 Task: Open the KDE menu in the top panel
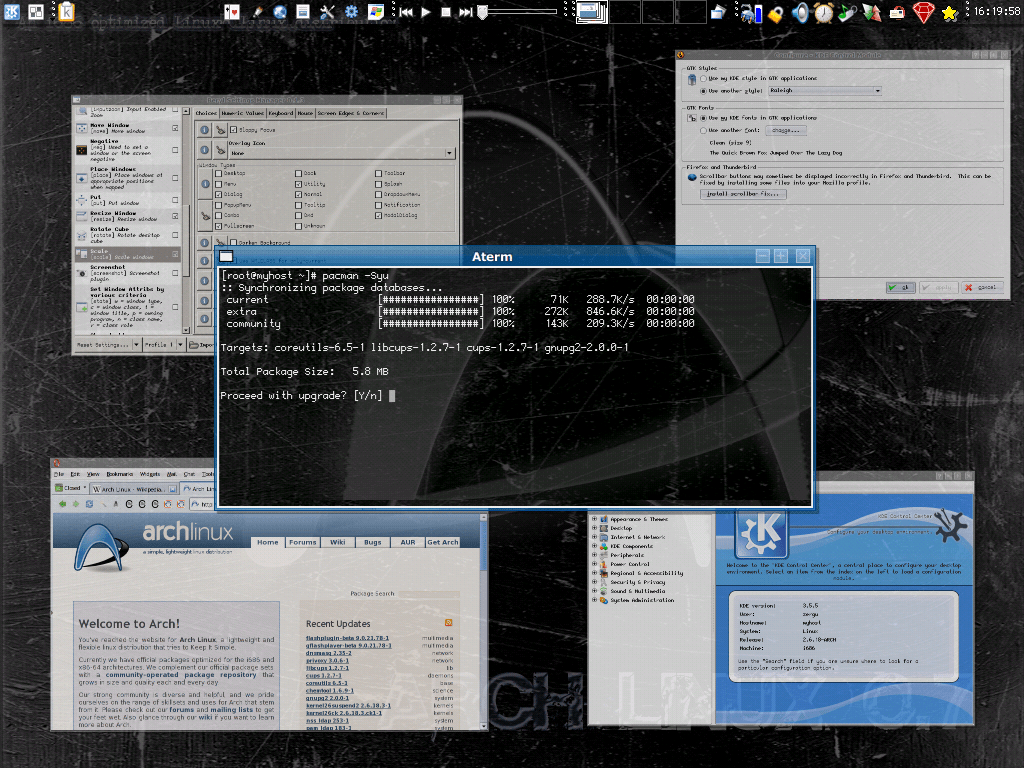point(12,12)
